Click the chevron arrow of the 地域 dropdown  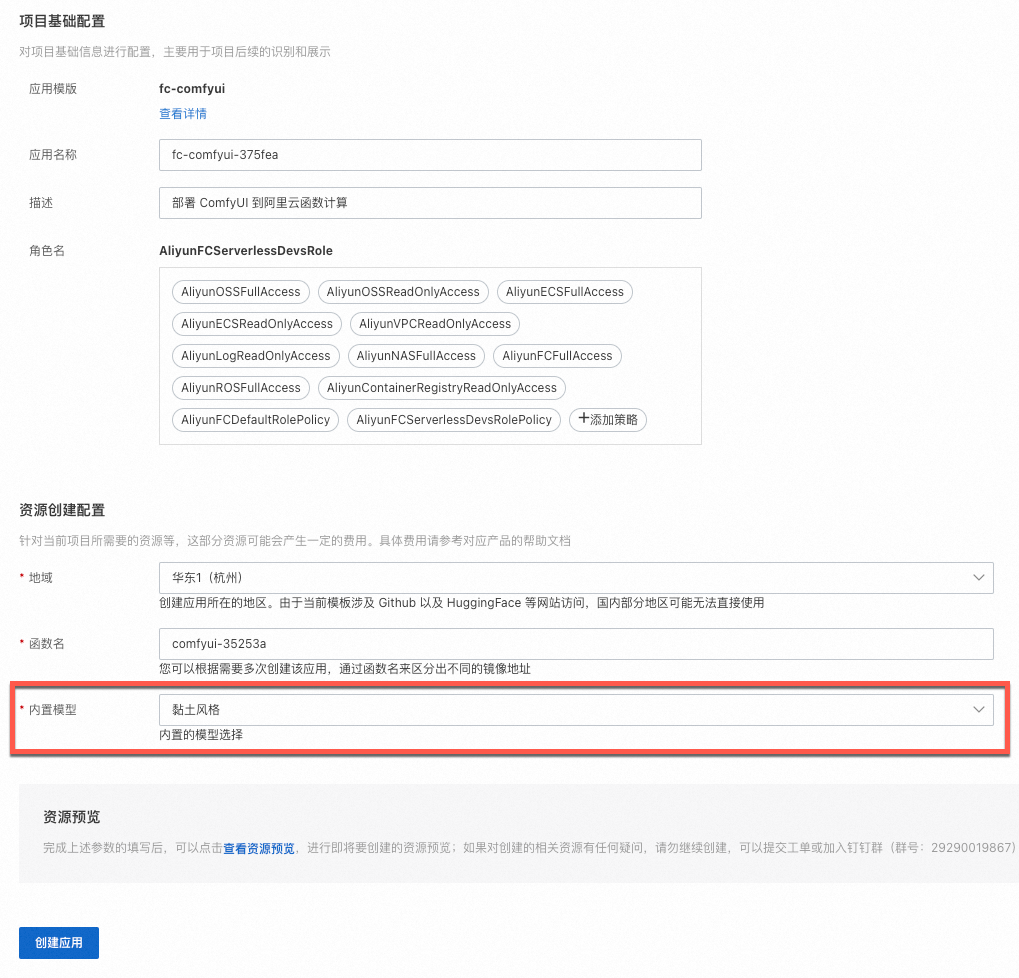coord(978,578)
